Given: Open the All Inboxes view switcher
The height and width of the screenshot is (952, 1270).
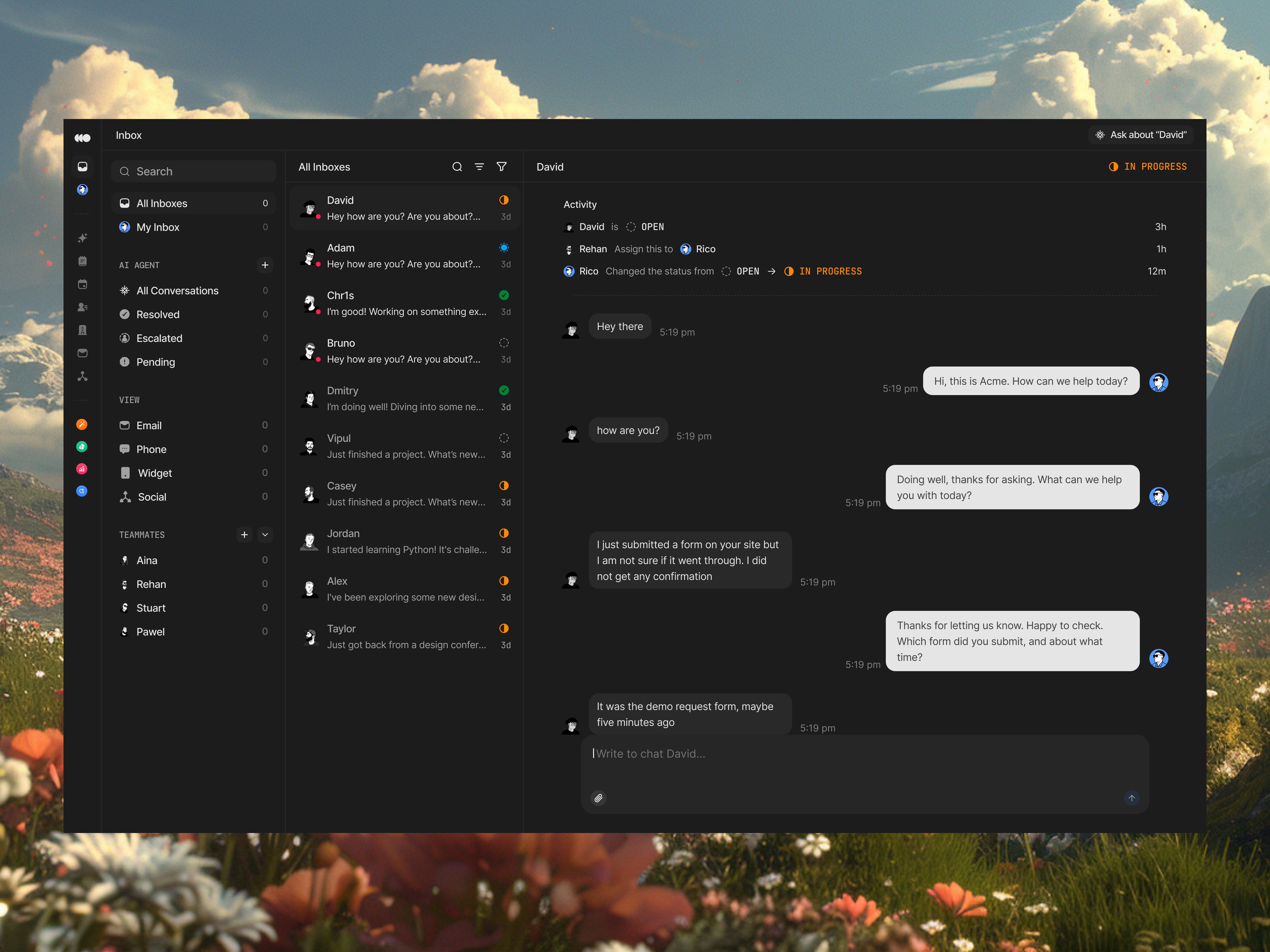Looking at the screenshot, I should [x=324, y=167].
